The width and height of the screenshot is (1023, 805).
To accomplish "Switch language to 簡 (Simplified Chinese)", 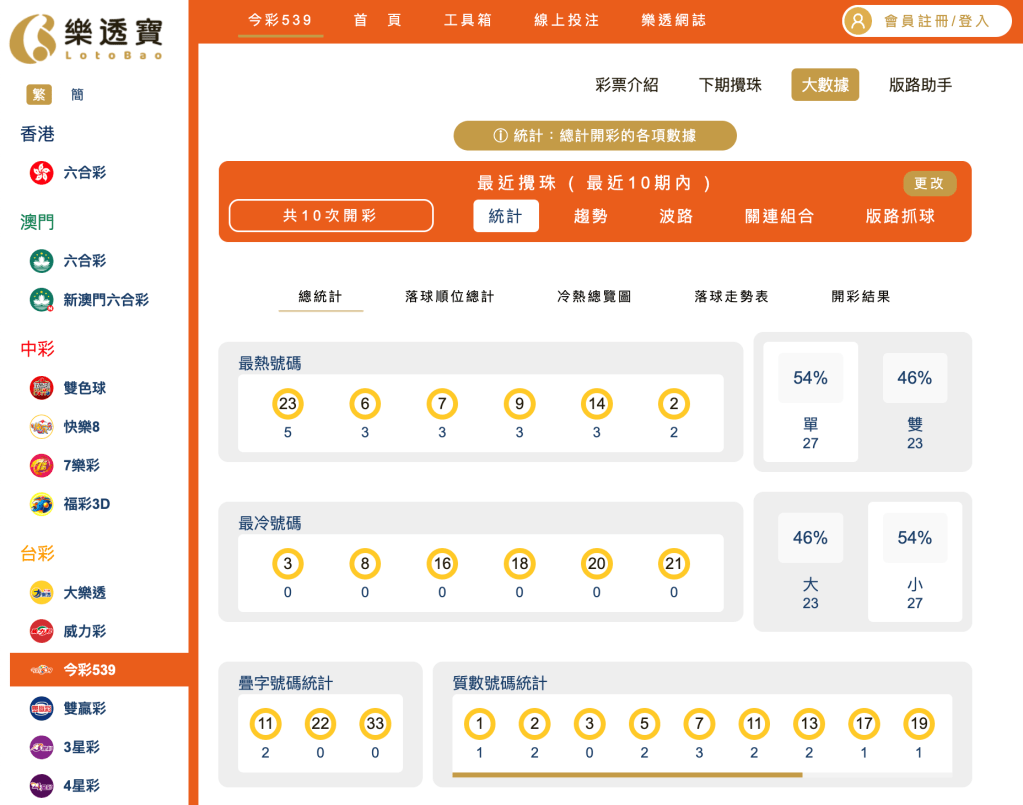I will (77, 94).
